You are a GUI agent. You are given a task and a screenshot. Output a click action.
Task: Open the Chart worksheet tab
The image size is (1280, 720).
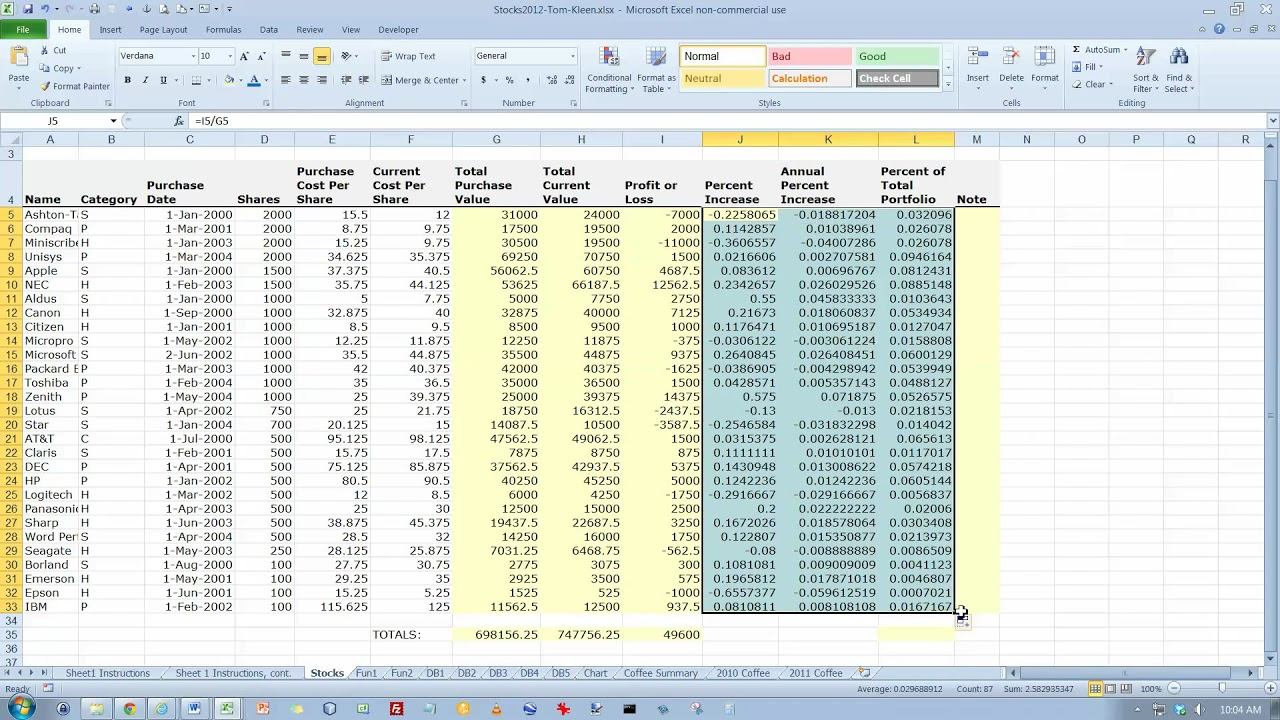tap(595, 673)
